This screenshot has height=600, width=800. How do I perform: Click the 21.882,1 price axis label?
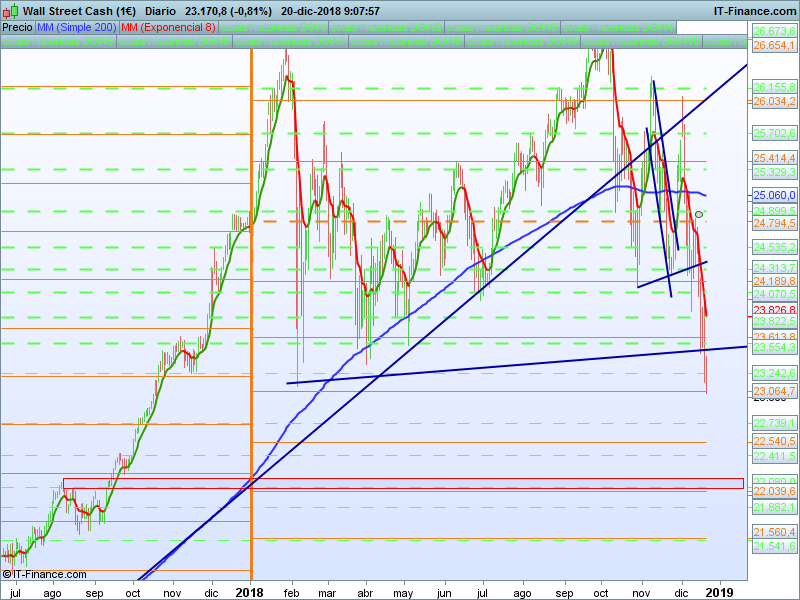[x=774, y=507]
